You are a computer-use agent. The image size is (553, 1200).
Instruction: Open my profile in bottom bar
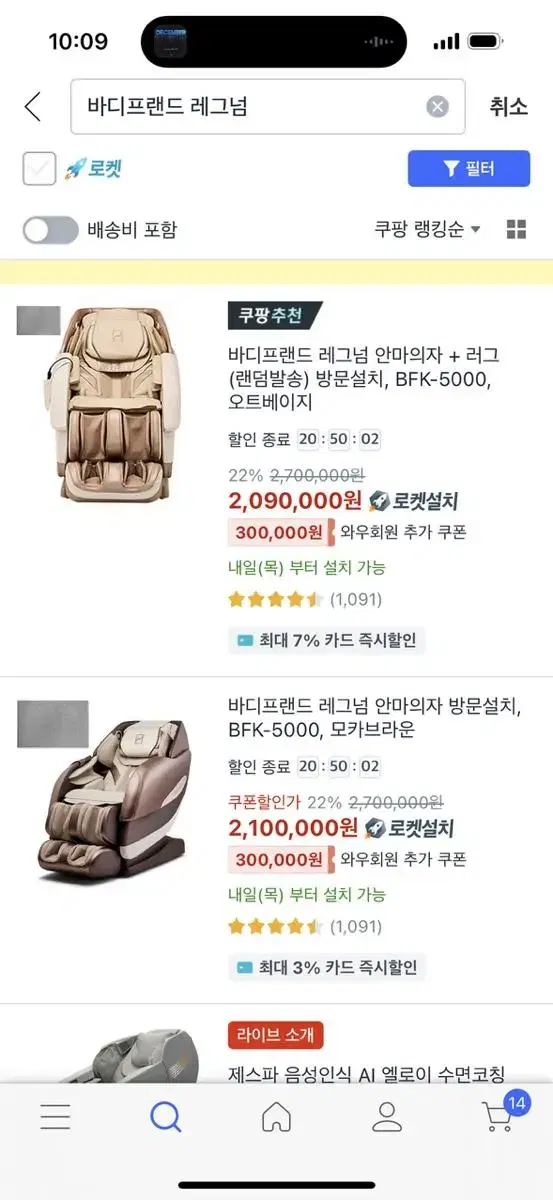387,1116
